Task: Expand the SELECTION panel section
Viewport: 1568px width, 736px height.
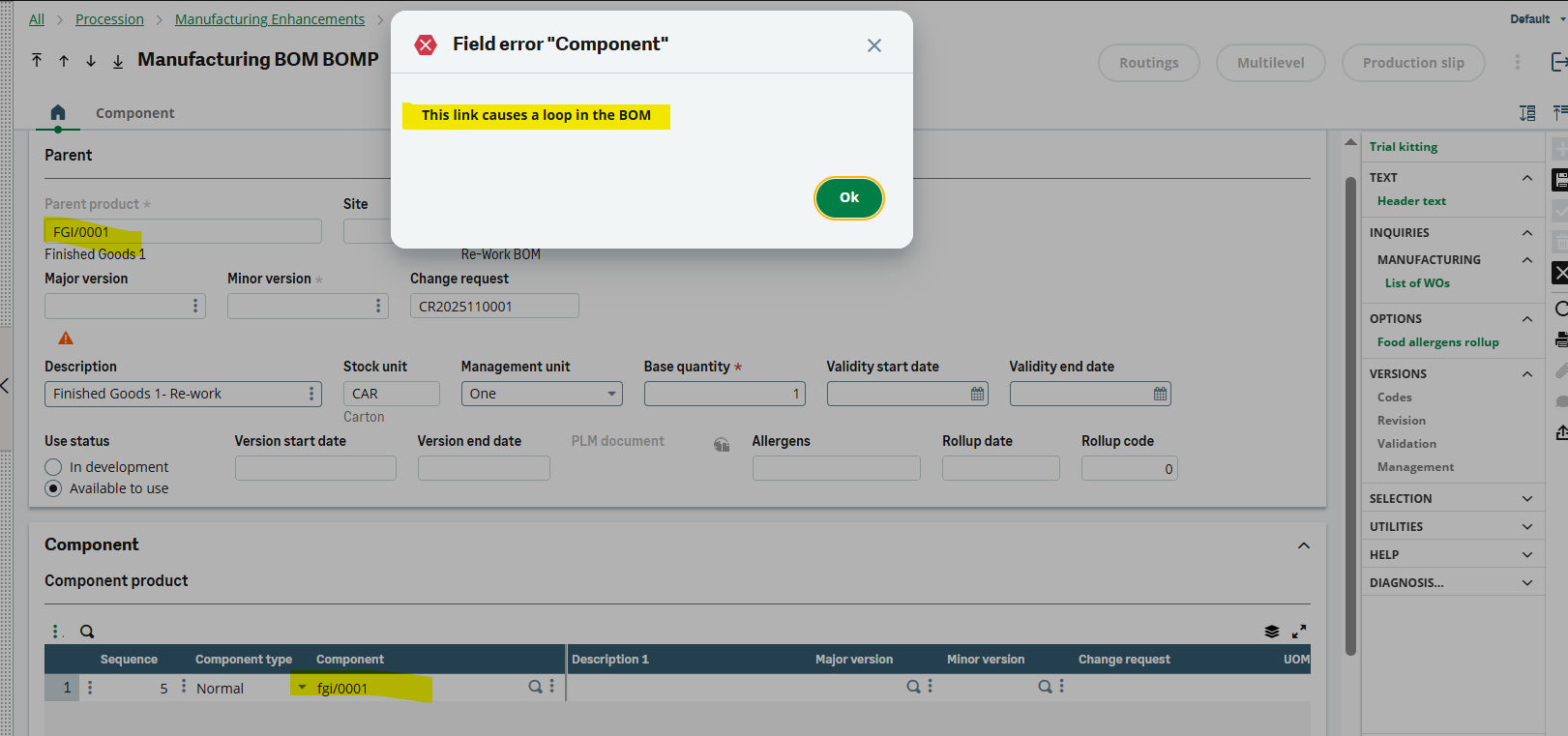Action: (1527, 499)
